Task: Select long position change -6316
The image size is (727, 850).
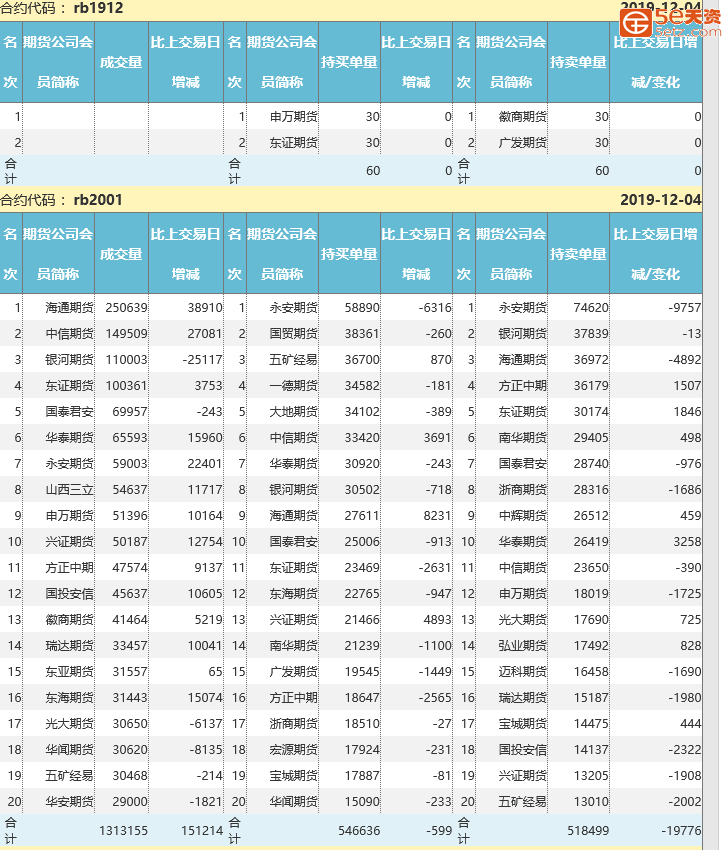Action: tap(435, 308)
